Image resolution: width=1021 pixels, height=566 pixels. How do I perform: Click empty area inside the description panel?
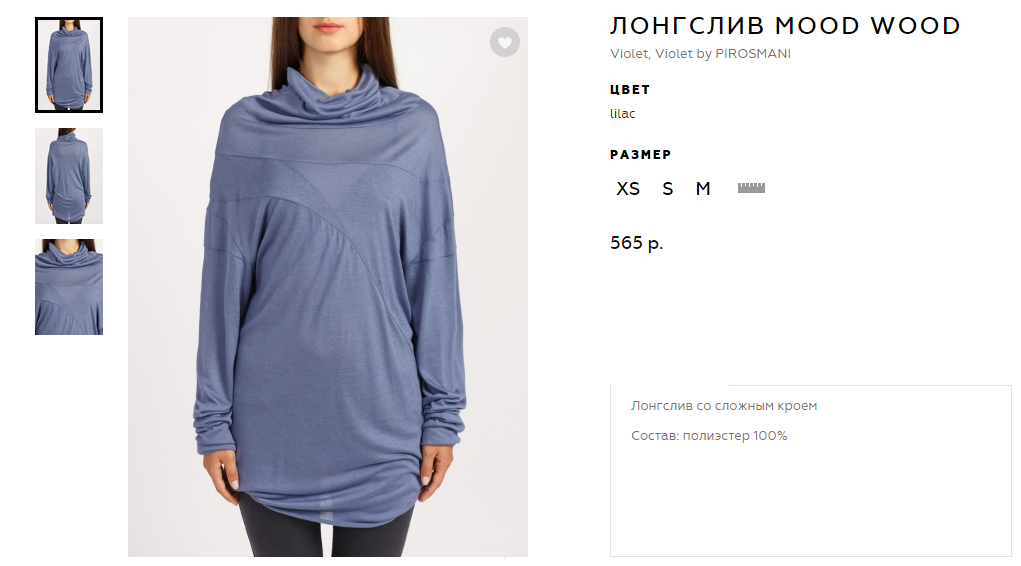[811, 502]
